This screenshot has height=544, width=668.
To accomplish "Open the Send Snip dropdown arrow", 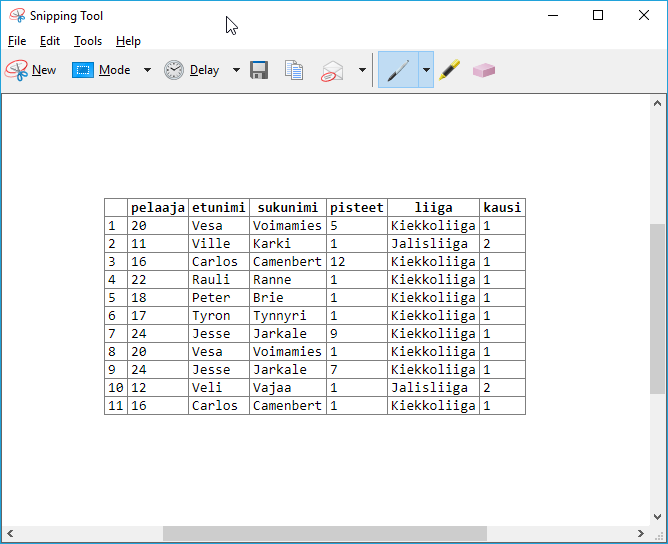I will point(362,70).
